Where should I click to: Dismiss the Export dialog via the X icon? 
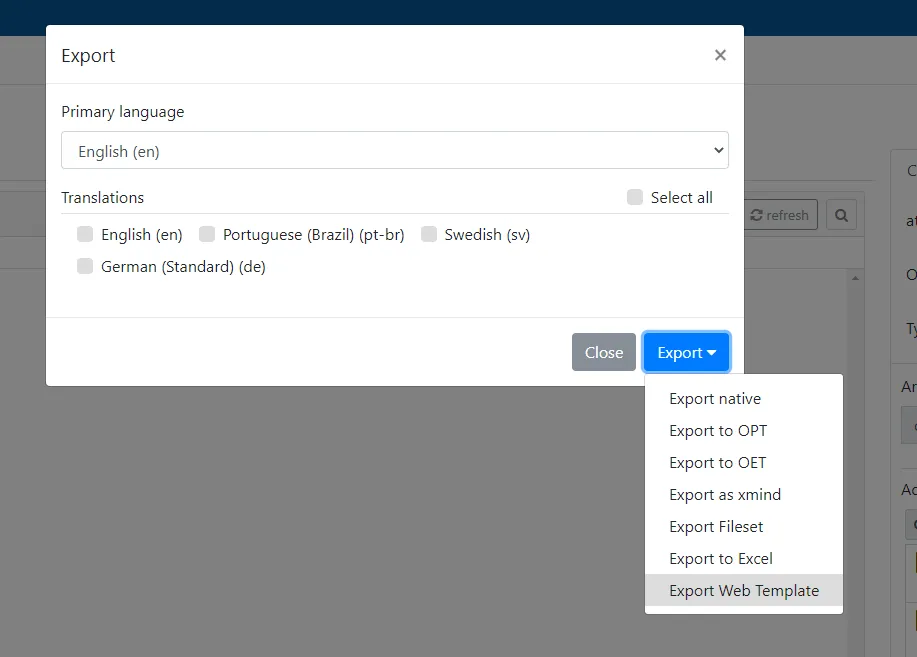tap(719, 55)
